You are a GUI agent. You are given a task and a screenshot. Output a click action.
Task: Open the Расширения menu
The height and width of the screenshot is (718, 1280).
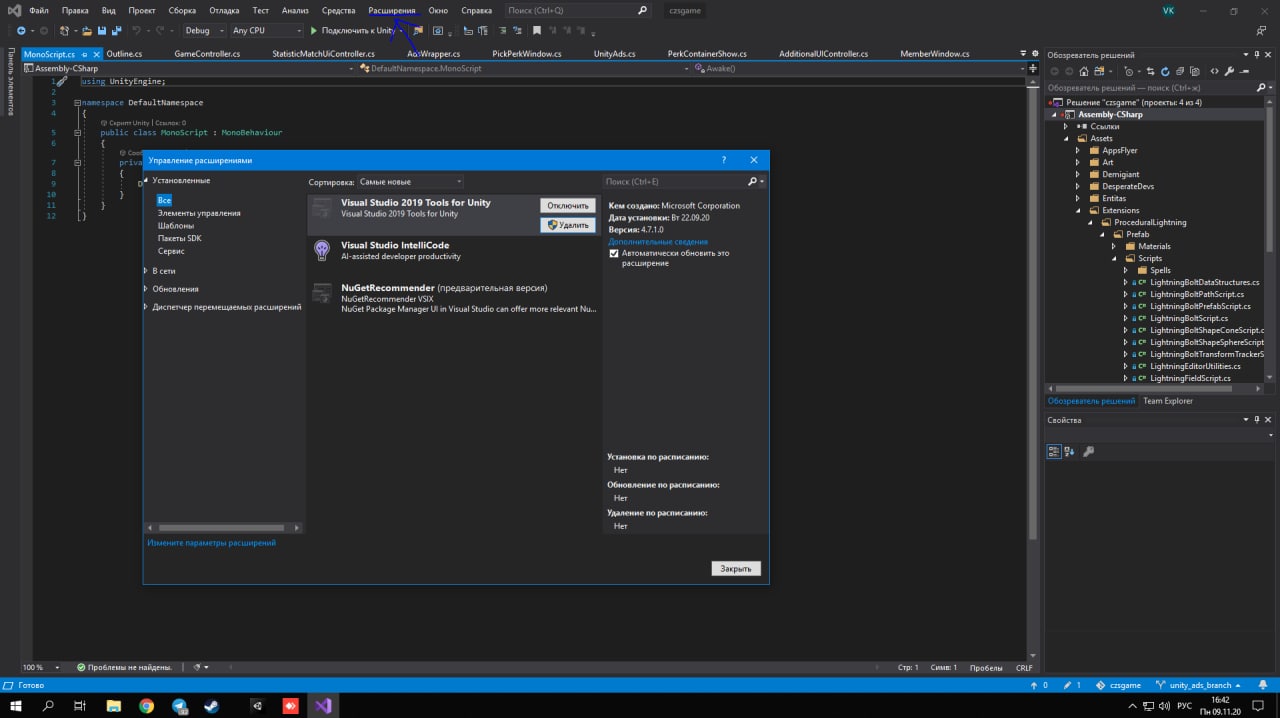tap(392, 10)
